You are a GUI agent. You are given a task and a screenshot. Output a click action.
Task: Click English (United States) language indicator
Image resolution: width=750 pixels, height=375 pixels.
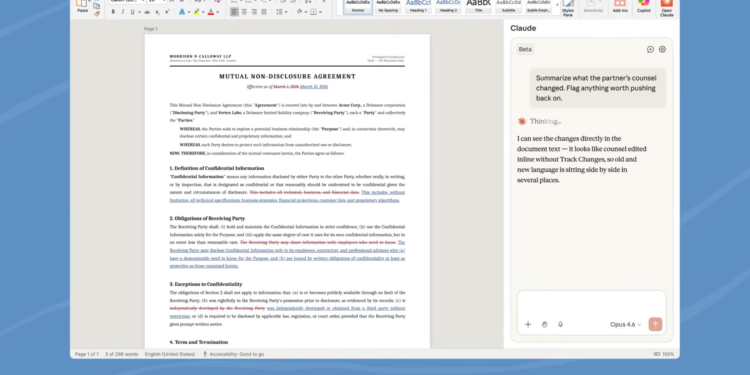170,354
